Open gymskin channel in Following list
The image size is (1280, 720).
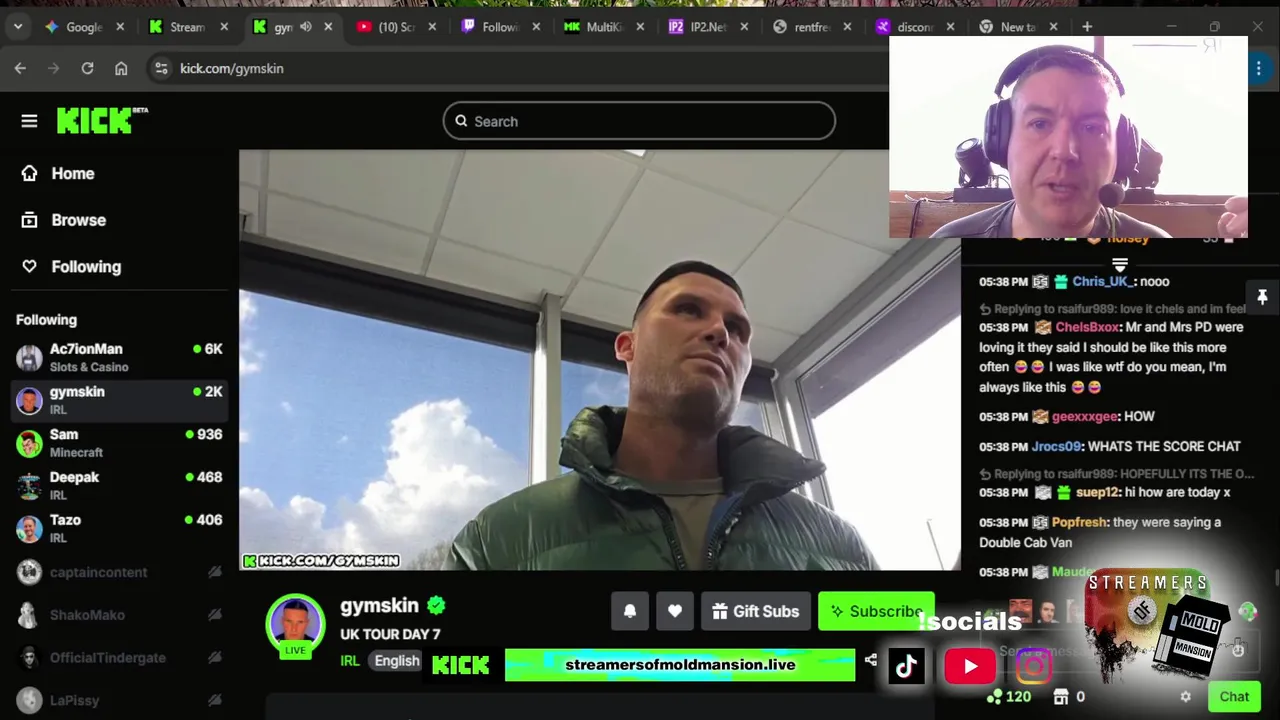pyautogui.click(x=119, y=400)
